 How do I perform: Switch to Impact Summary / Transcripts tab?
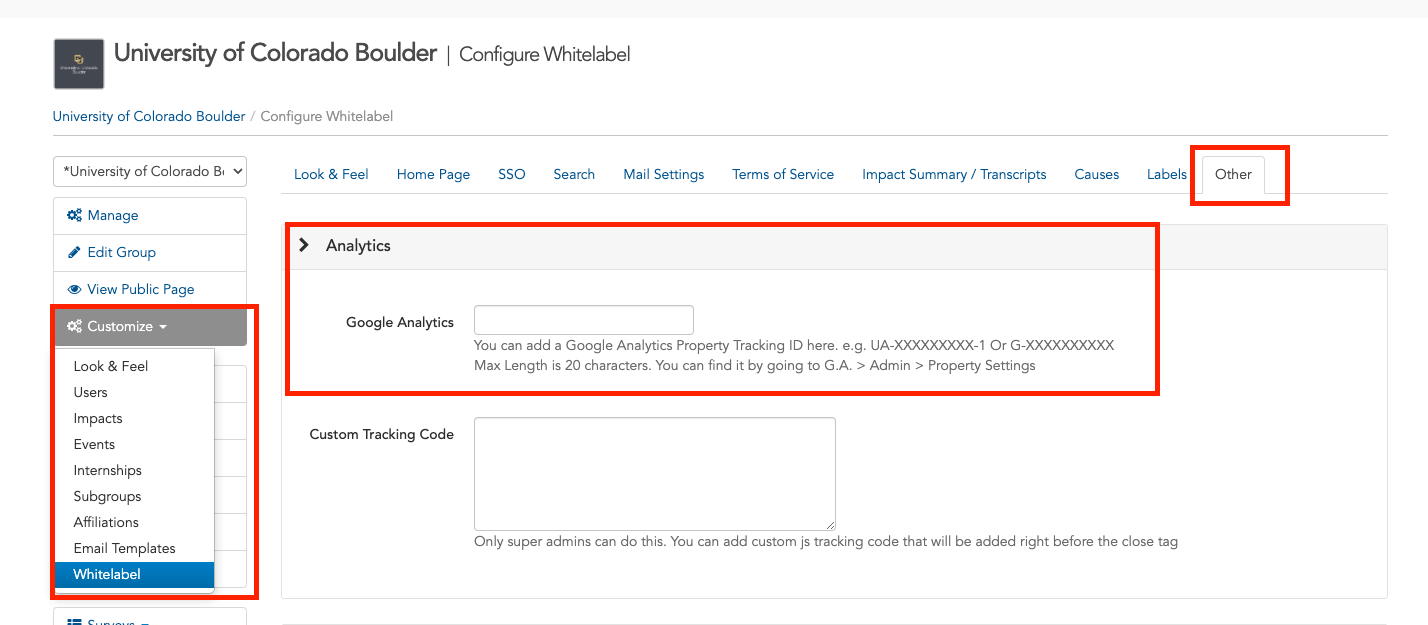(x=954, y=174)
